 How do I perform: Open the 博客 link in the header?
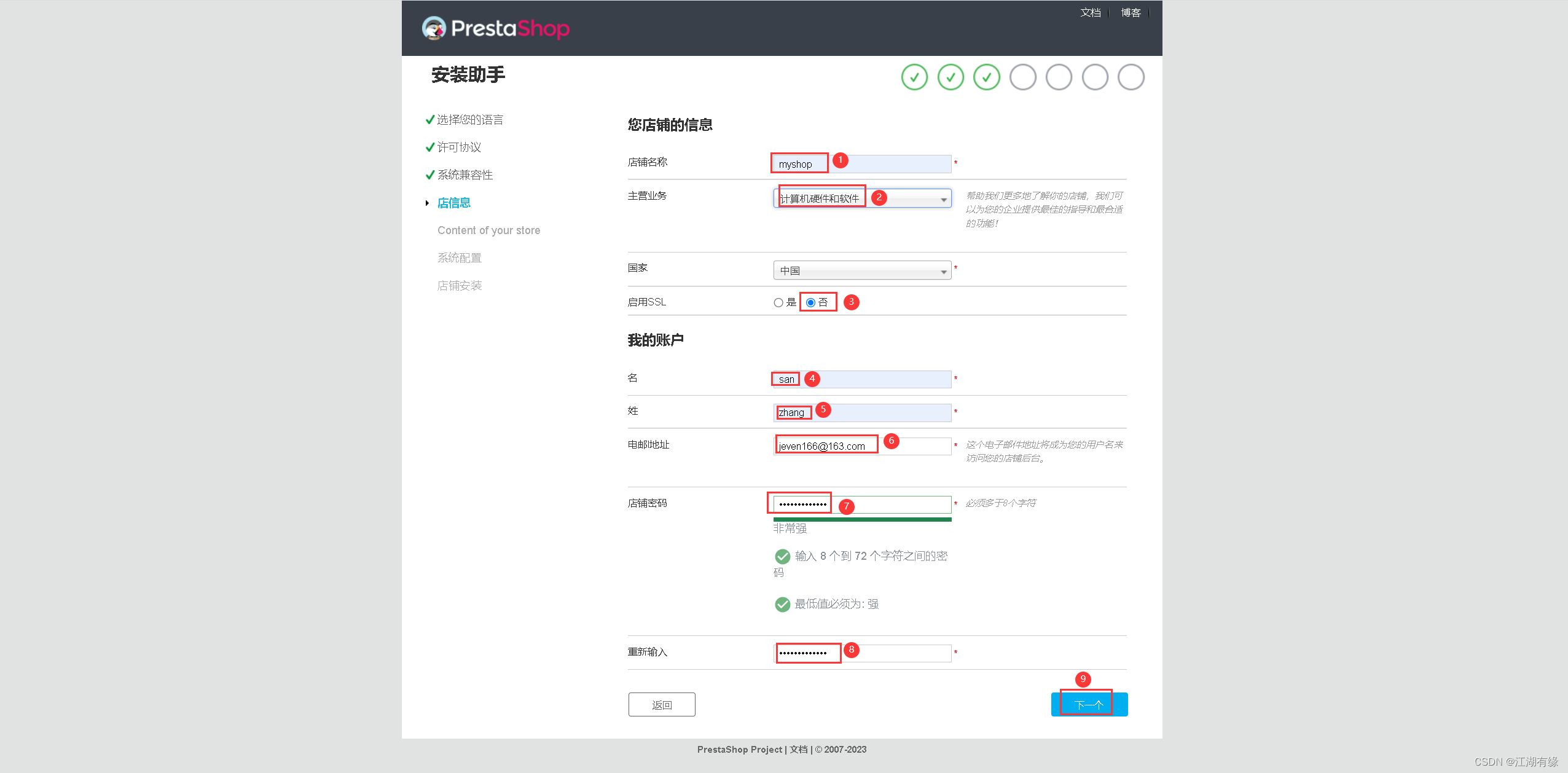(x=1131, y=12)
